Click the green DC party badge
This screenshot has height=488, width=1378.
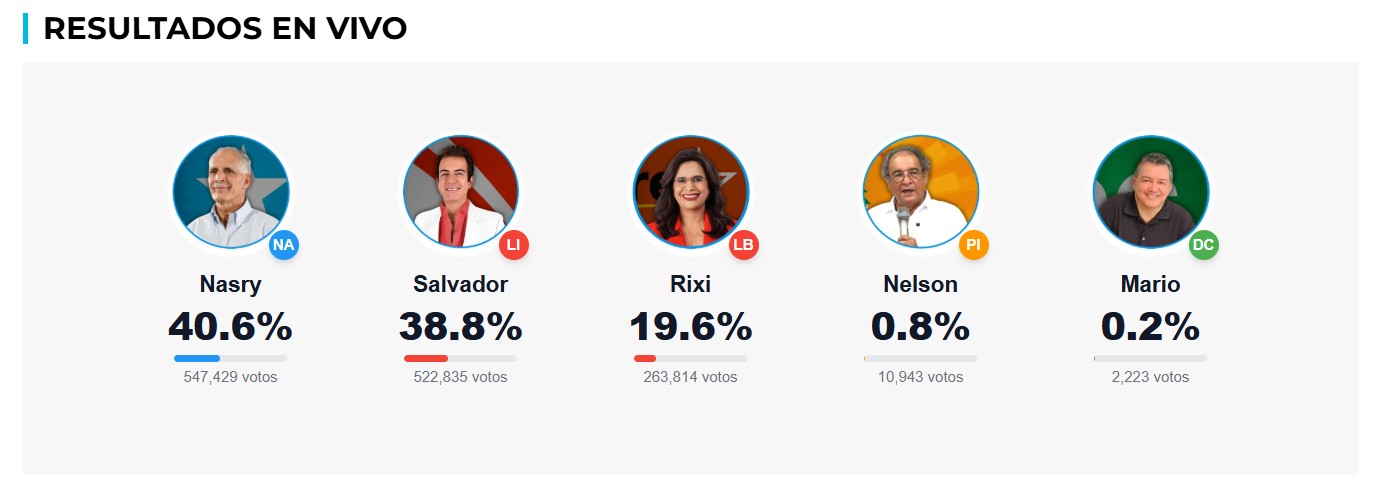pos(1204,245)
